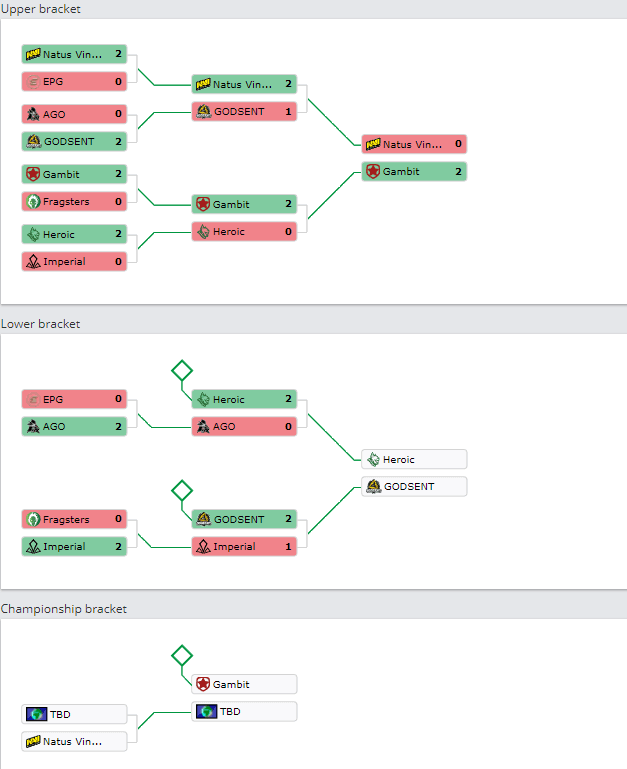Select the AGO team in the lower bracket first round
Screen dimensions: 627x769
point(74,426)
